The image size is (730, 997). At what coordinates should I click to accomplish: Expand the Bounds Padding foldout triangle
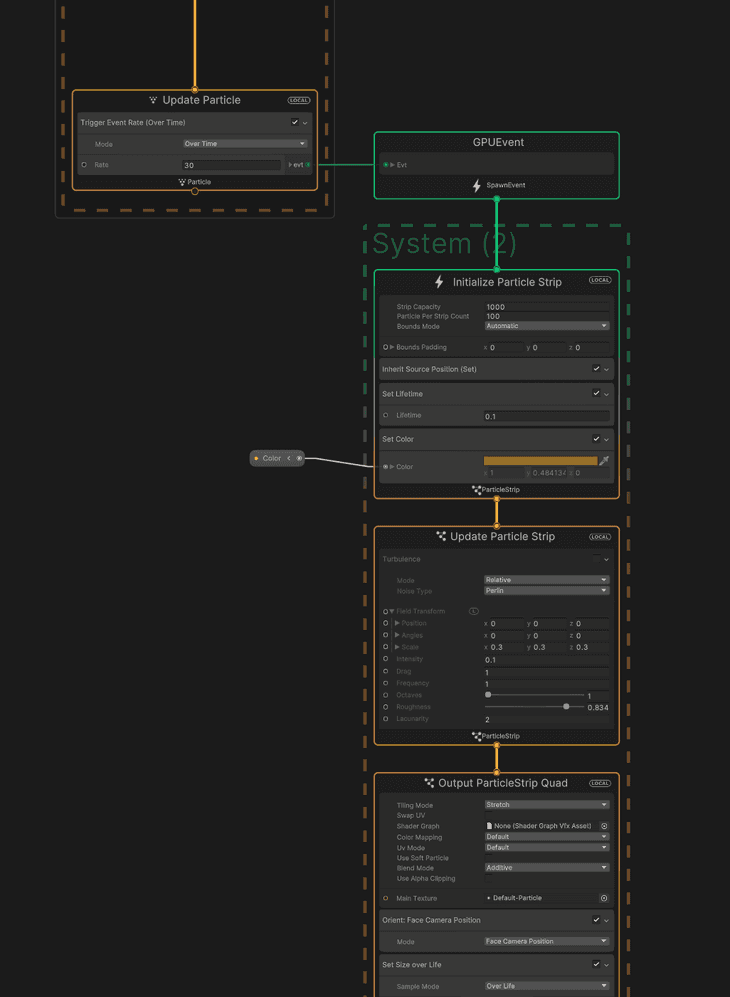(392, 347)
